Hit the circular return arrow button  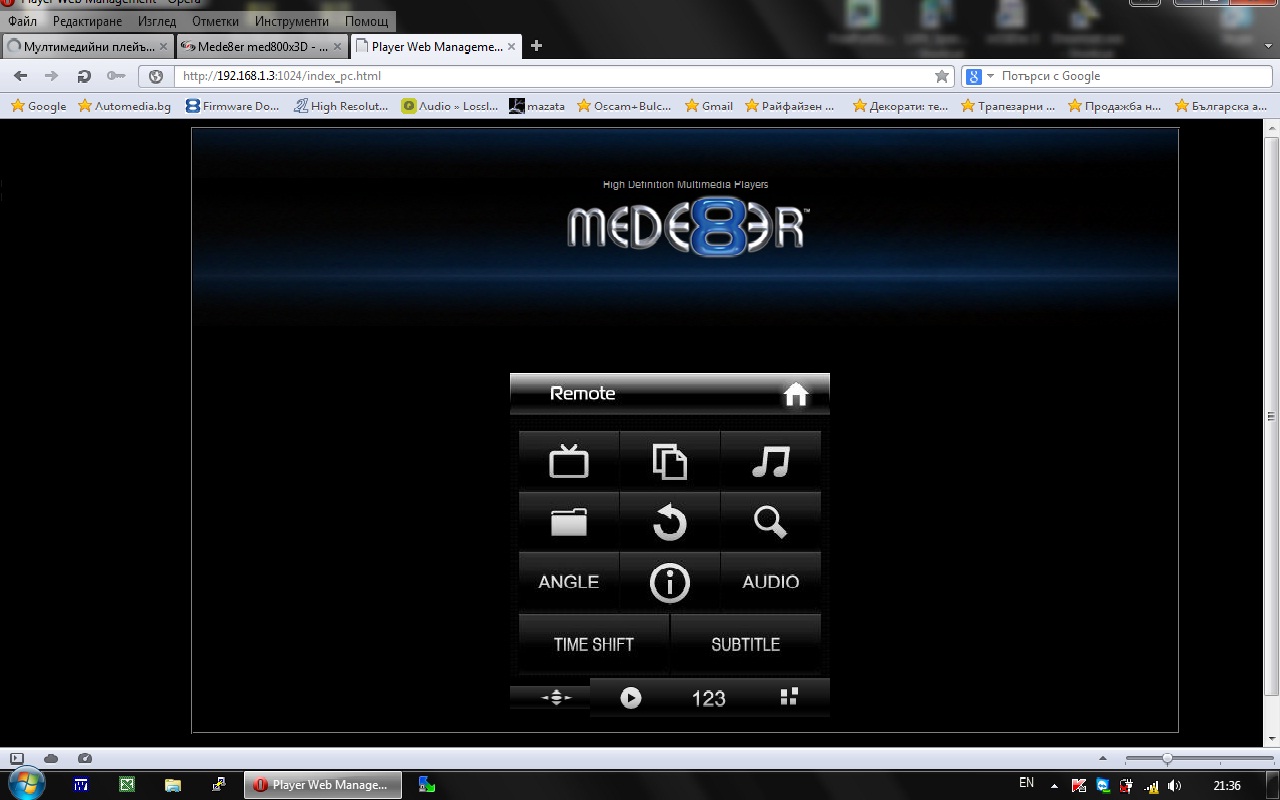(x=670, y=521)
